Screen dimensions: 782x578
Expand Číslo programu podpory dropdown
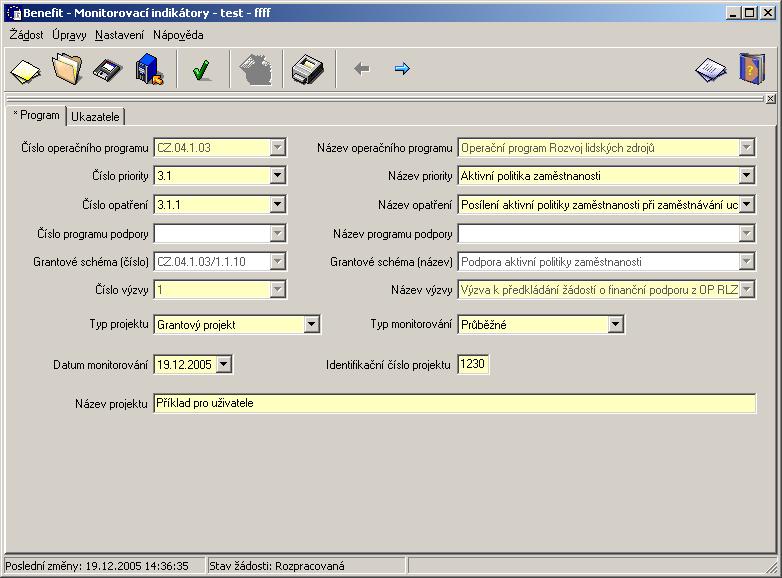tap(277, 233)
